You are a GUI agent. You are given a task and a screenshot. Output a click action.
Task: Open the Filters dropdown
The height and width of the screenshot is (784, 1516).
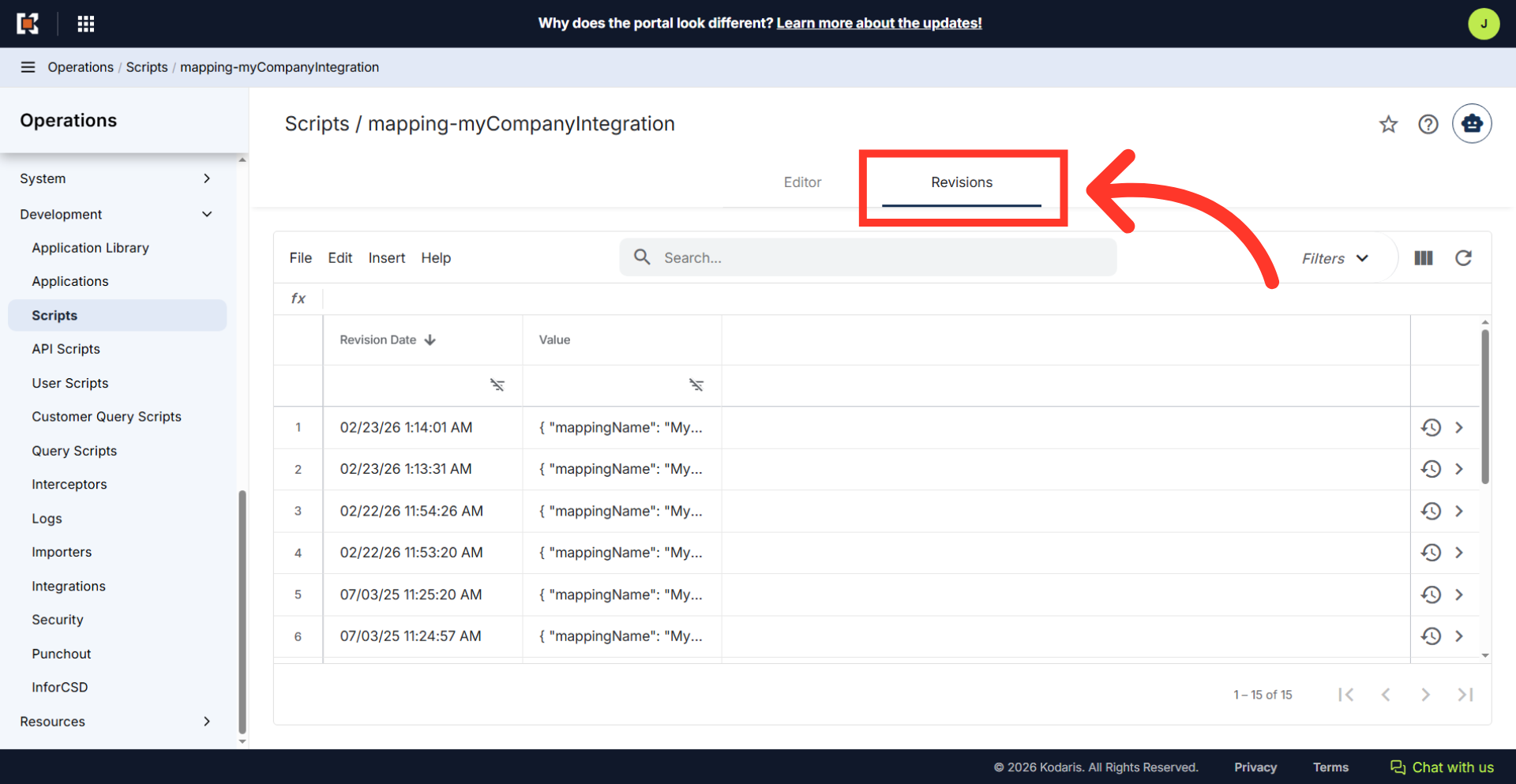1334,258
